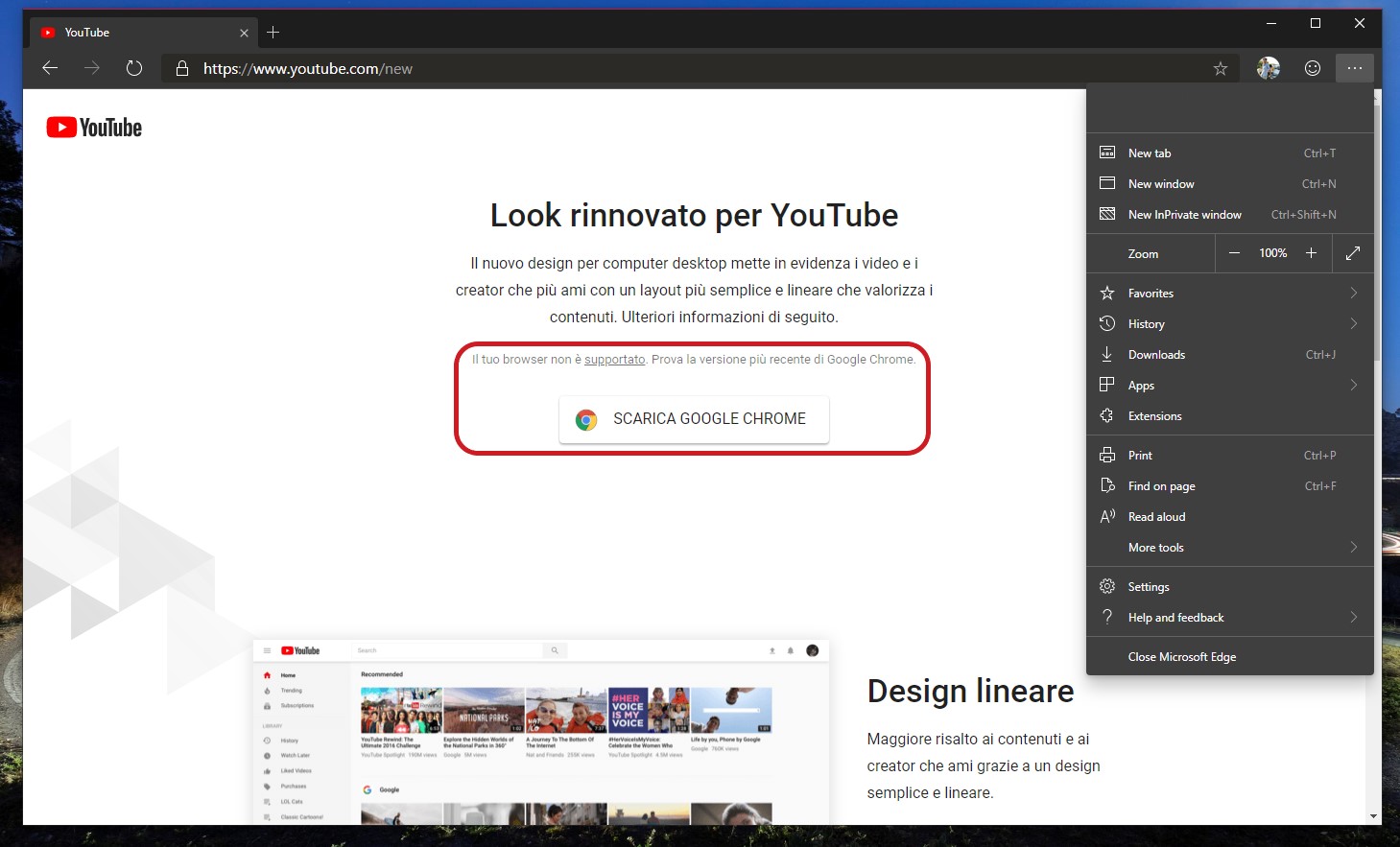The width and height of the screenshot is (1400, 847).
Task: Open a new tab with the plus button
Action: 273,33
